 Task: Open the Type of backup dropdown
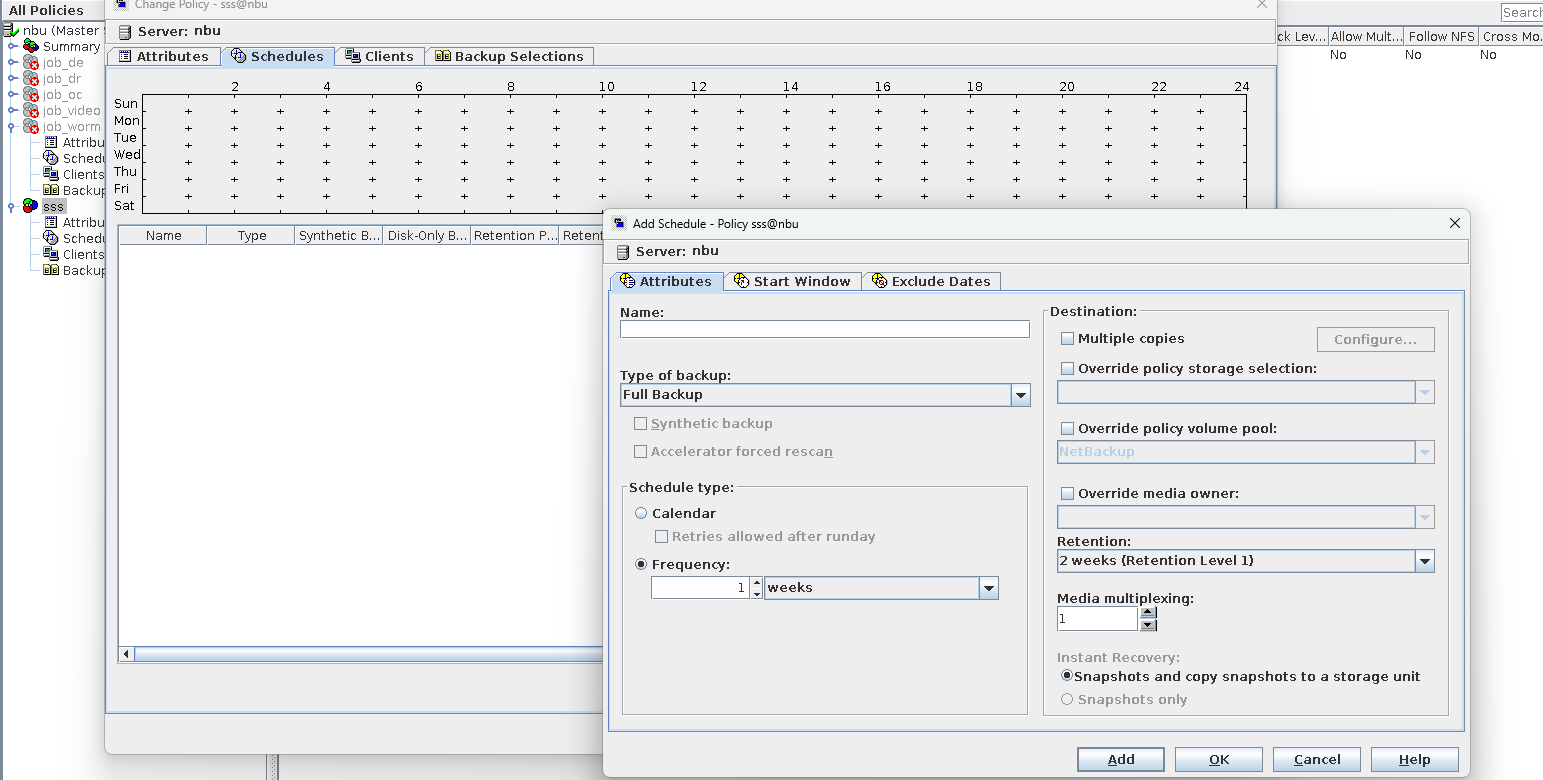coord(1020,395)
